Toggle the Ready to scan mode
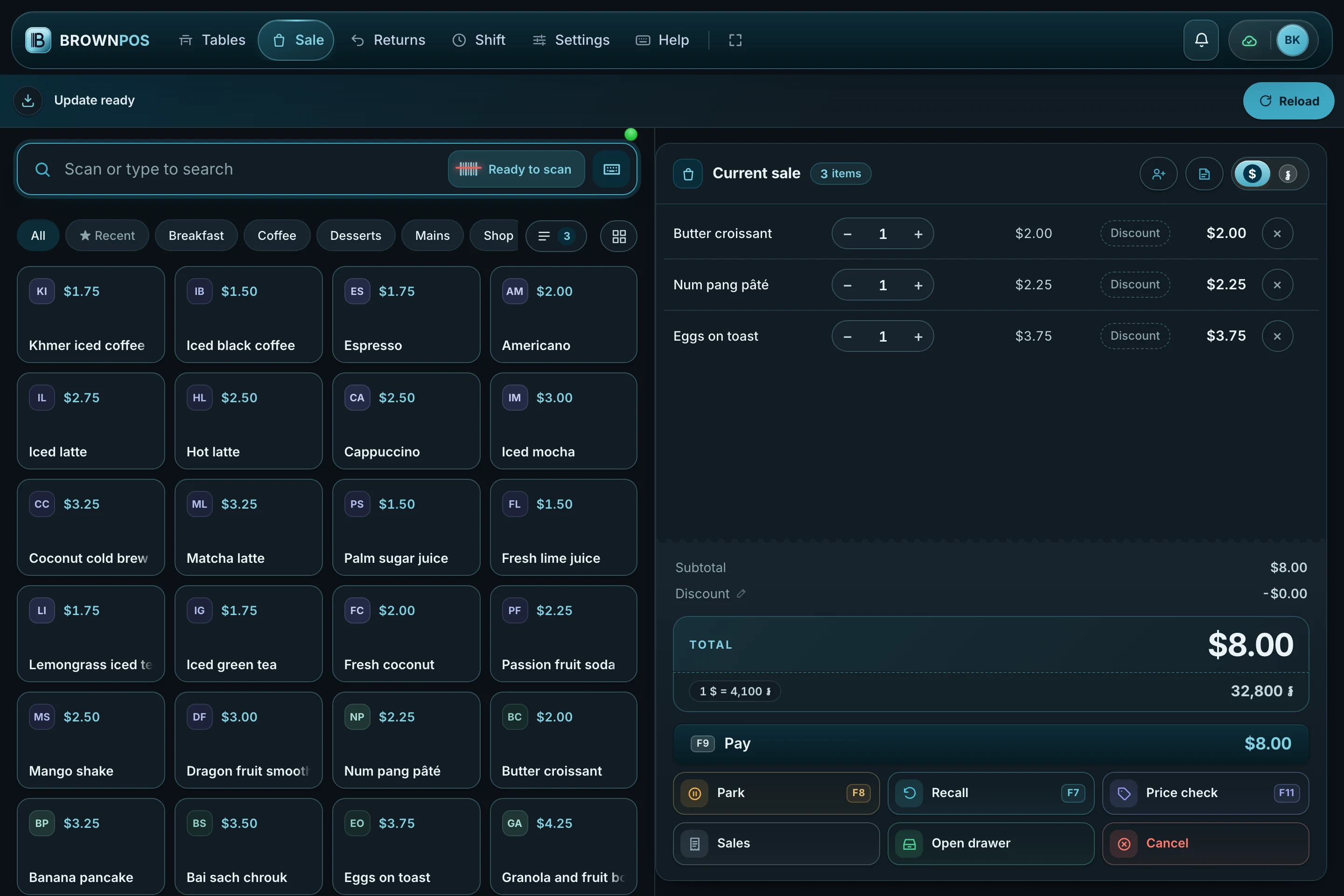 516,169
